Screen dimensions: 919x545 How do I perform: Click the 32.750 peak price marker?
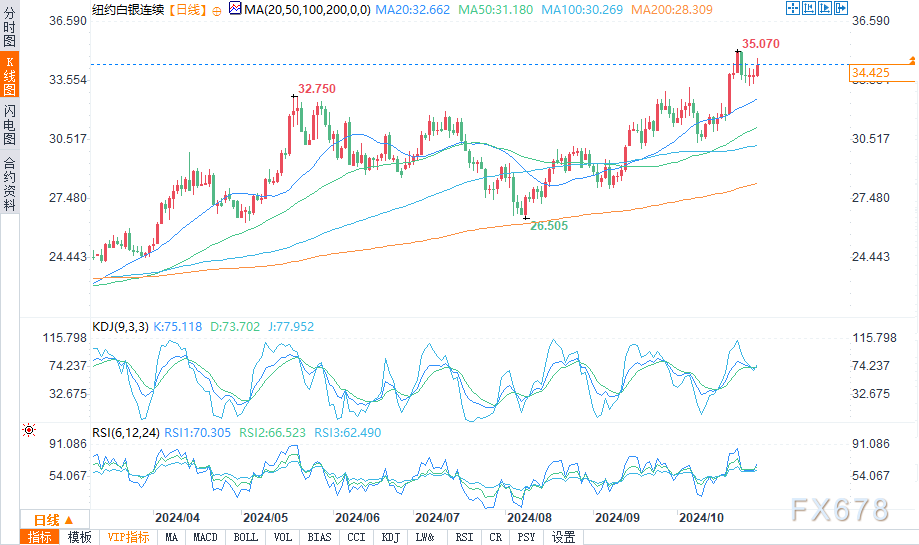(317, 88)
